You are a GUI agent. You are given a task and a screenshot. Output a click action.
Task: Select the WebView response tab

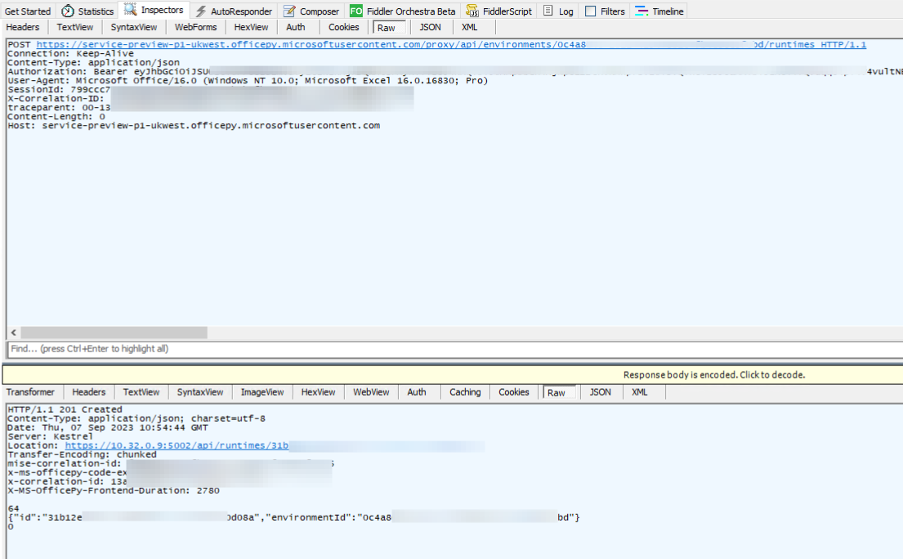click(371, 392)
